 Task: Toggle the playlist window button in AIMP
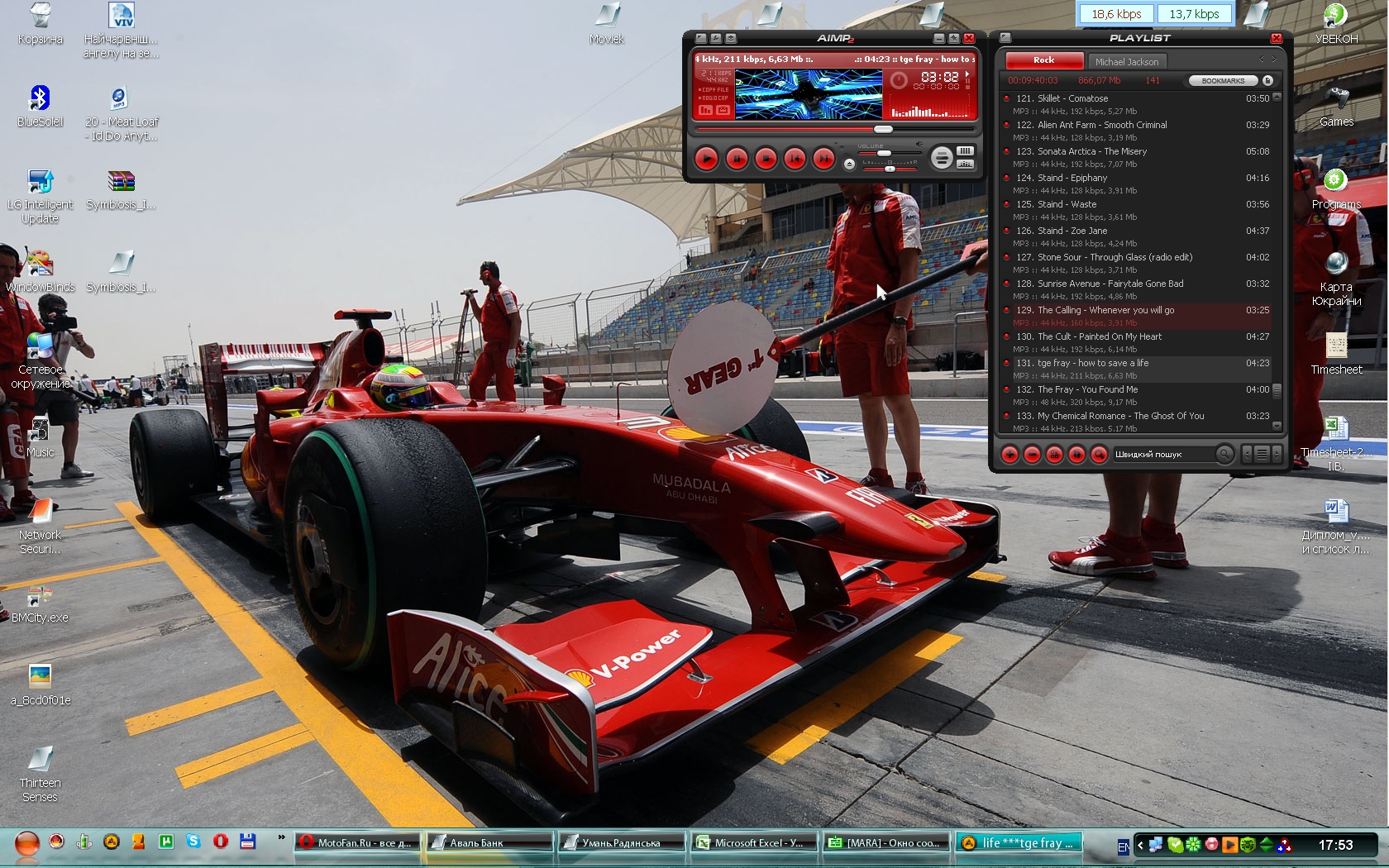965,150
